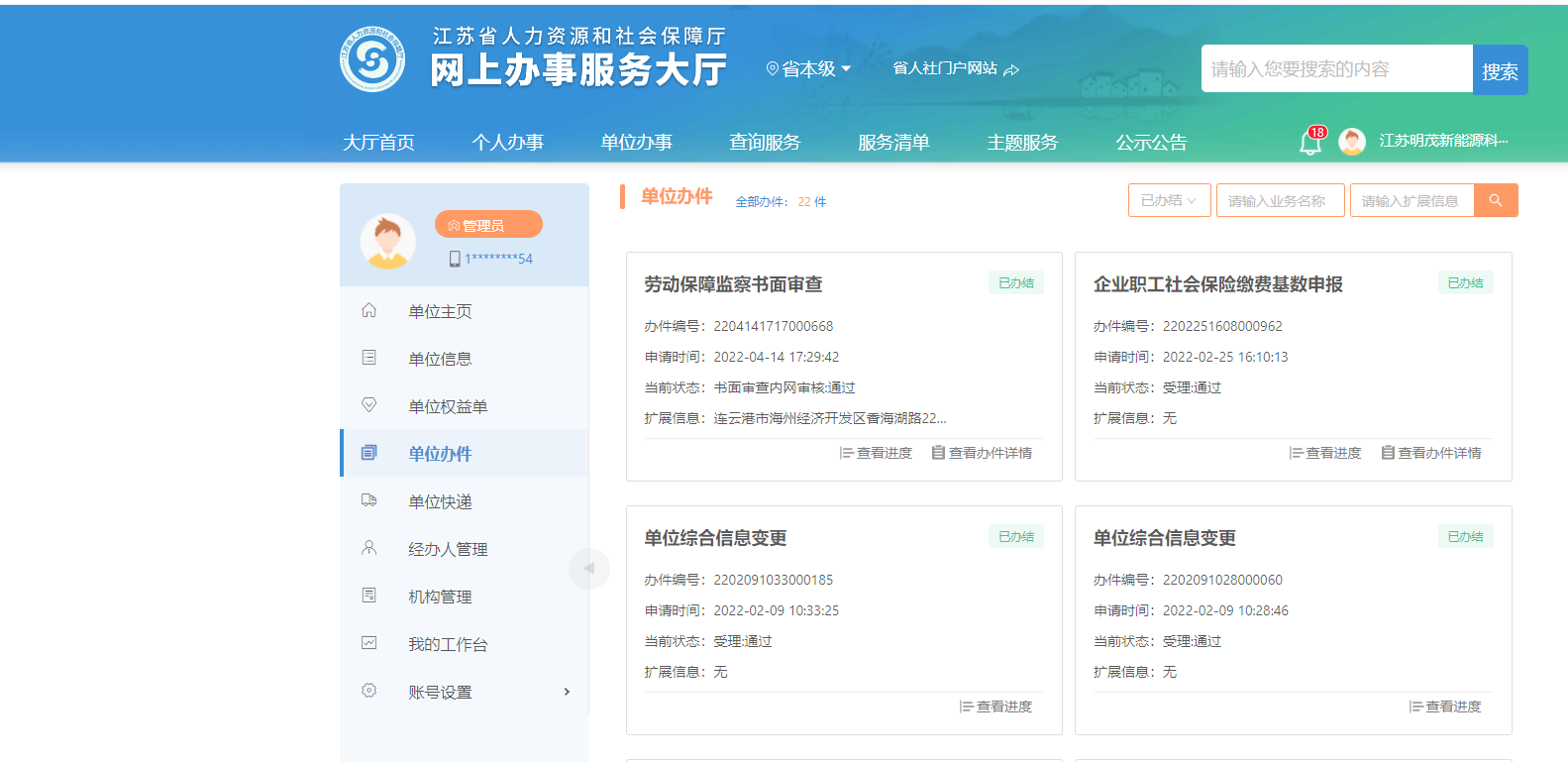Switch to the 单位办事 navigation tab

coord(636,143)
